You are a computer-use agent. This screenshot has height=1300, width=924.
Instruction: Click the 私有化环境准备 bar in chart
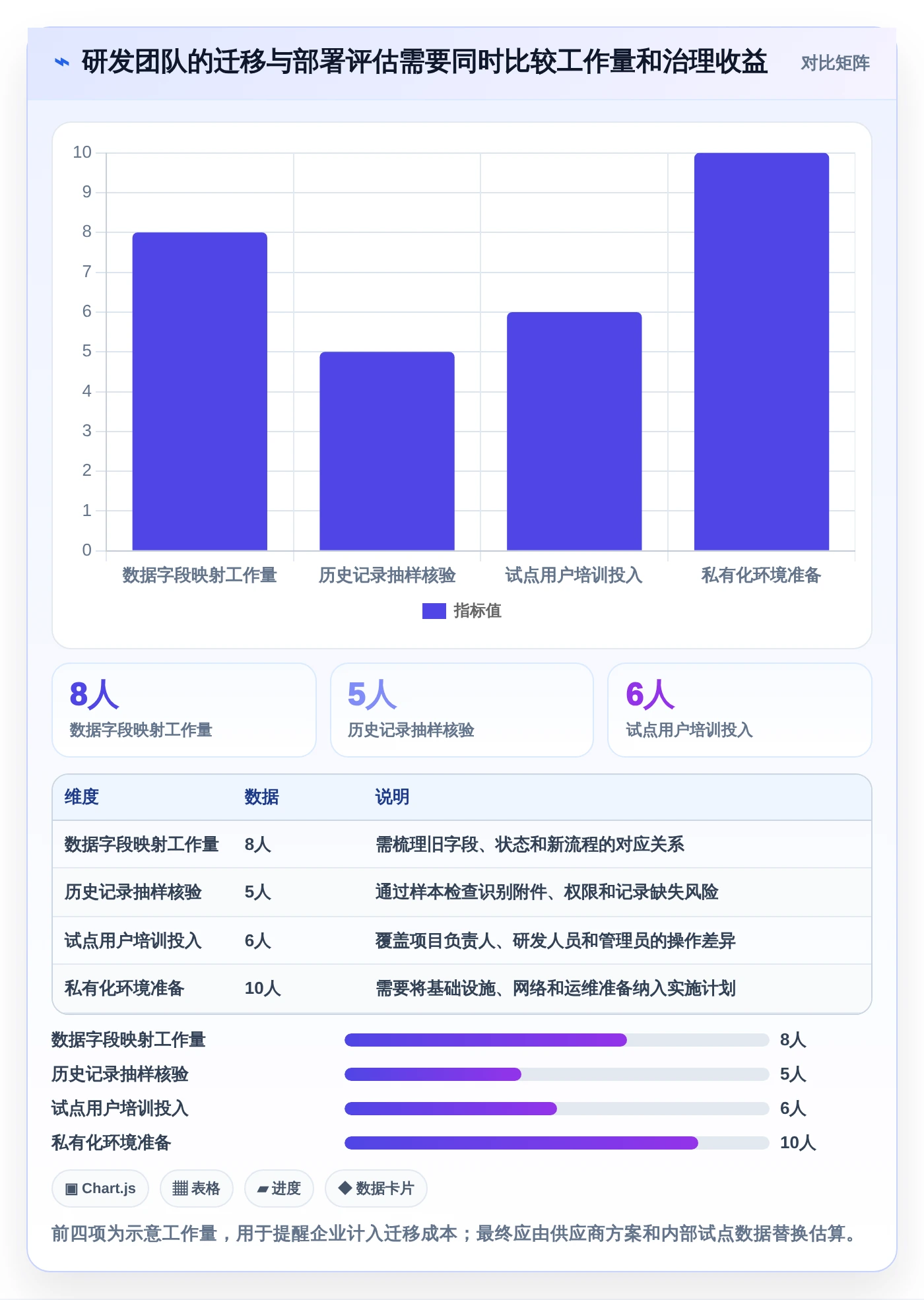pos(761,352)
